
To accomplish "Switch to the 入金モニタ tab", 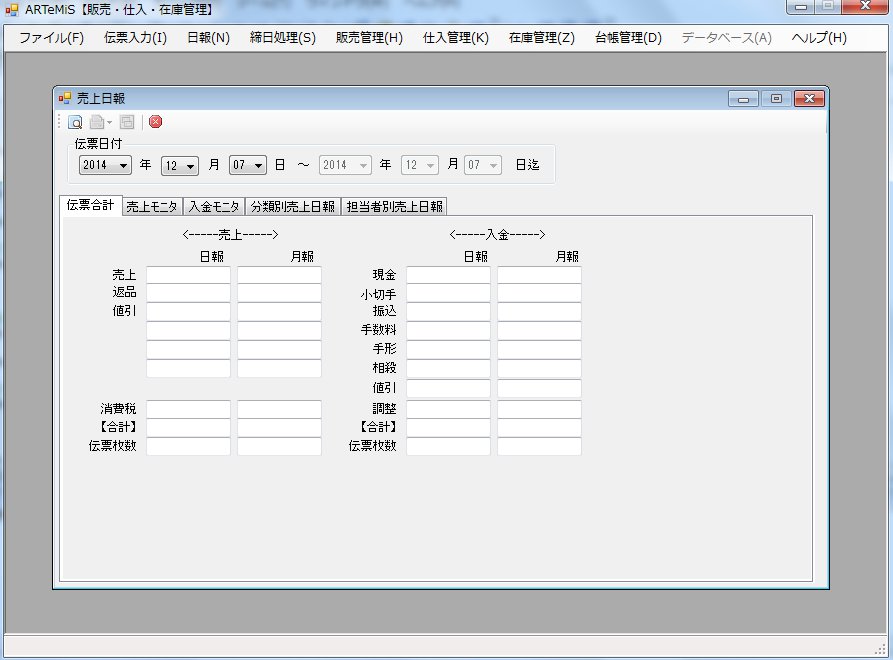I will click(214, 207).
